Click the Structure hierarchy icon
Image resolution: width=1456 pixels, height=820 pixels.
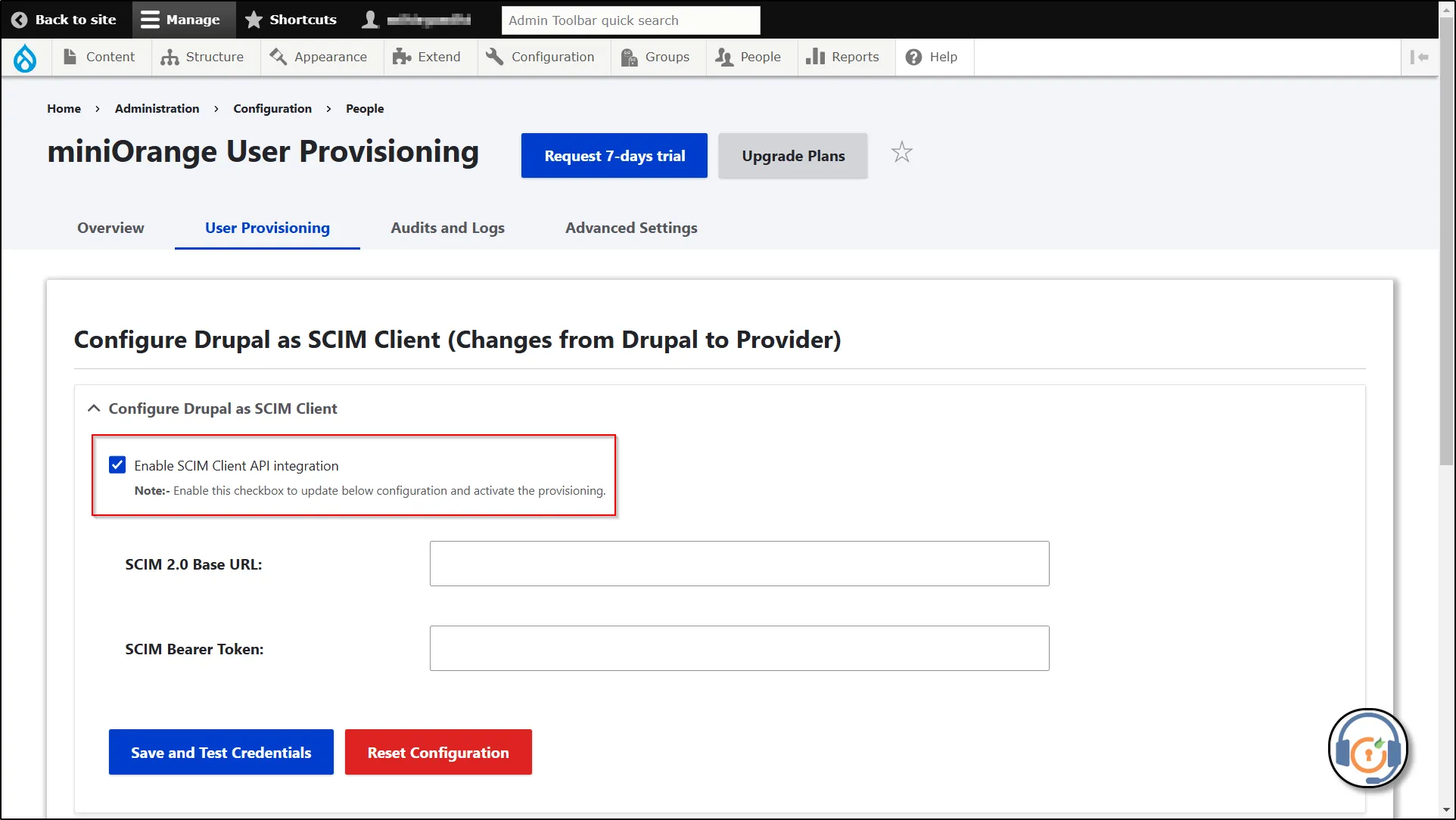click(170, 57)
